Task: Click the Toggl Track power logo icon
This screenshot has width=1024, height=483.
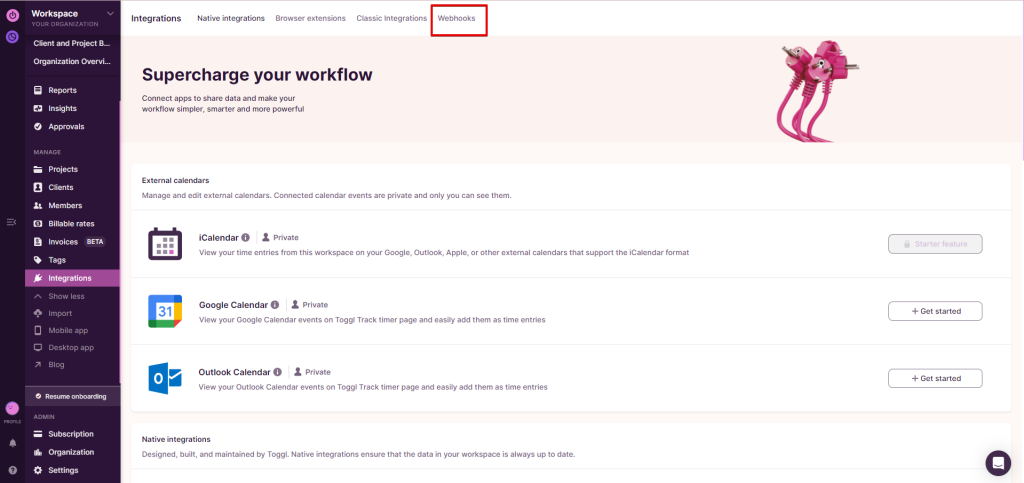Action: coord(12,15)
